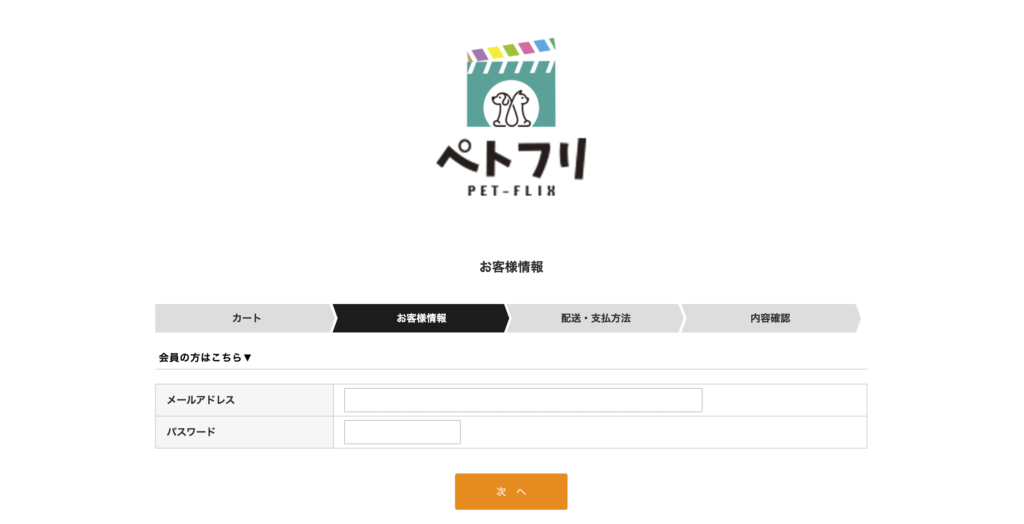
Task: Select the カート step tab
Action: [x=246, y=318]
